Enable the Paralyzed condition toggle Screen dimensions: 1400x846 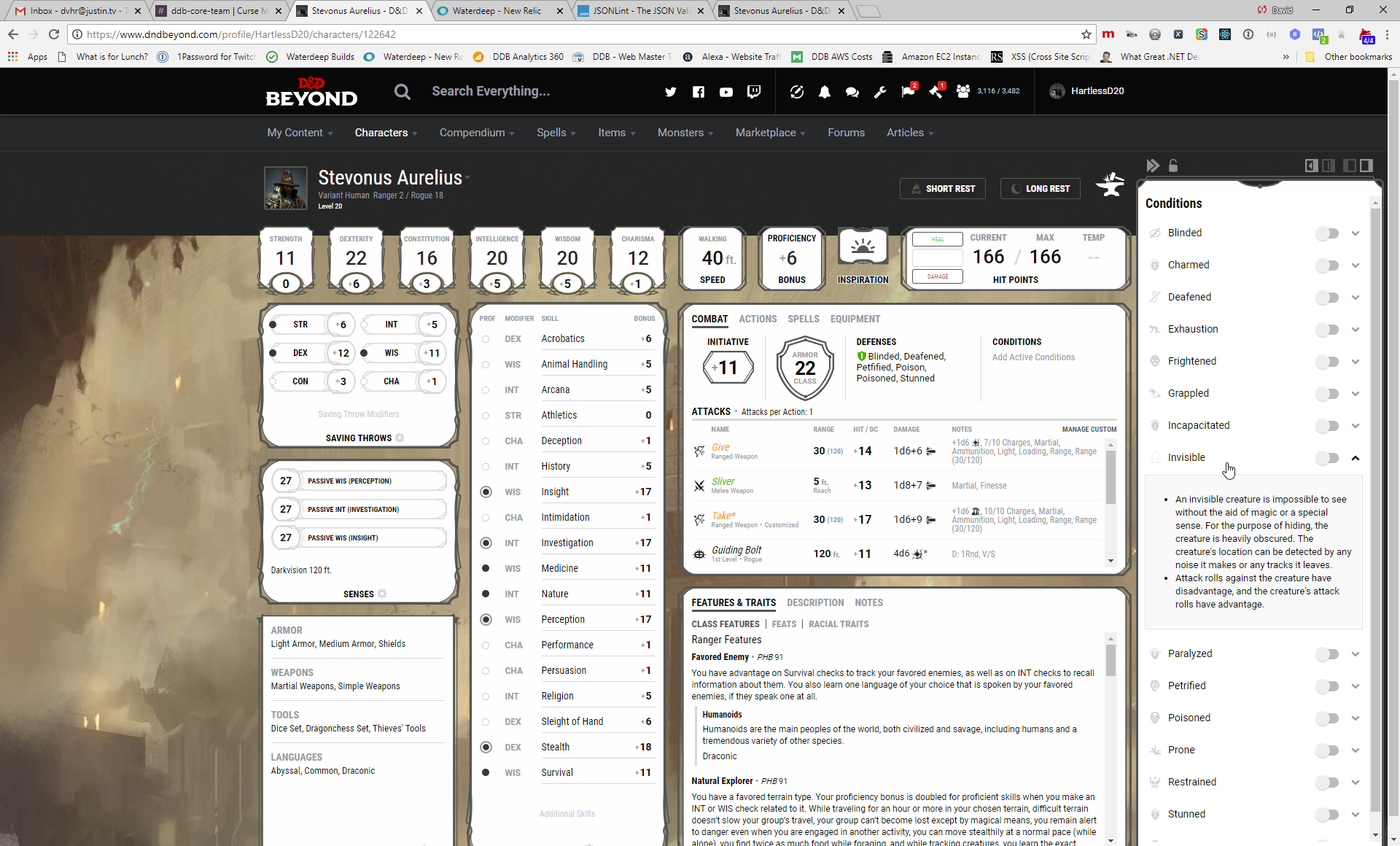(1327, 654)
